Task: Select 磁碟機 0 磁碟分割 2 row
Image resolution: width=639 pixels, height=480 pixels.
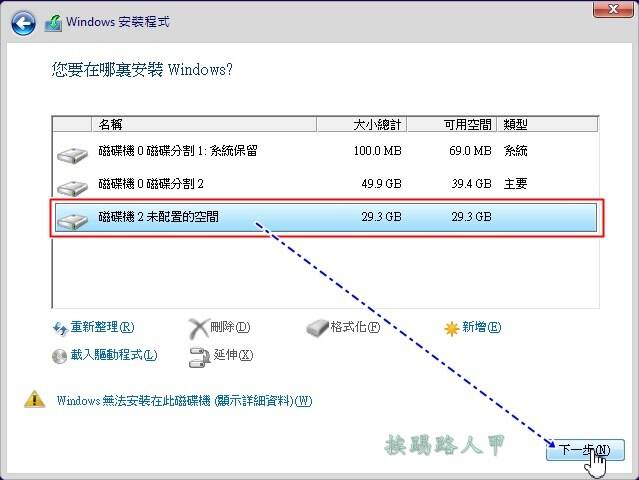Action: point(326,184)
